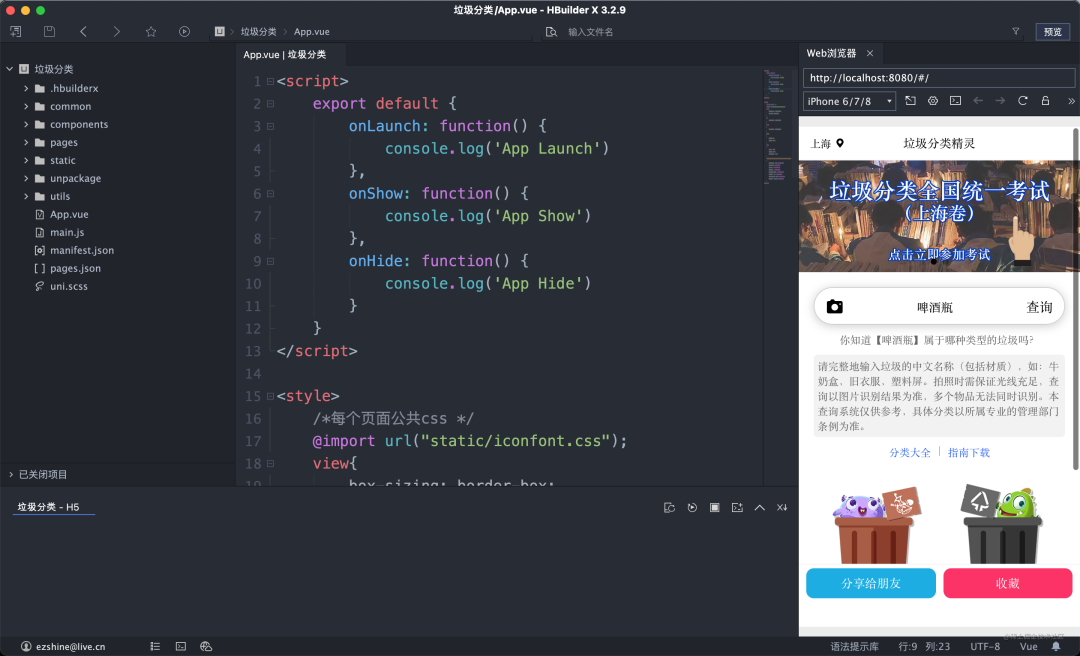Click the filter funnel icon in top toolbar
The height and width of the screenshot is (656, 1080).
point(1015,31)
